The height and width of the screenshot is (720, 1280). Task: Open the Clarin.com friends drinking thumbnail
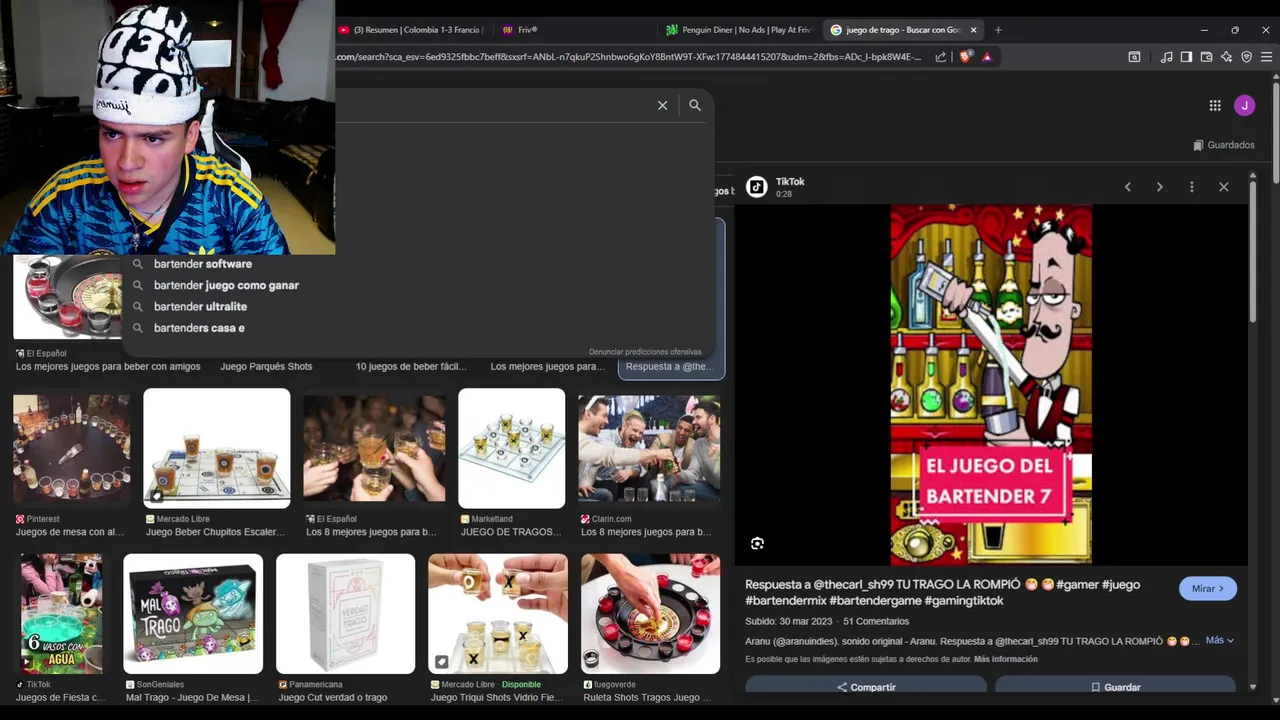click(649, 448)
